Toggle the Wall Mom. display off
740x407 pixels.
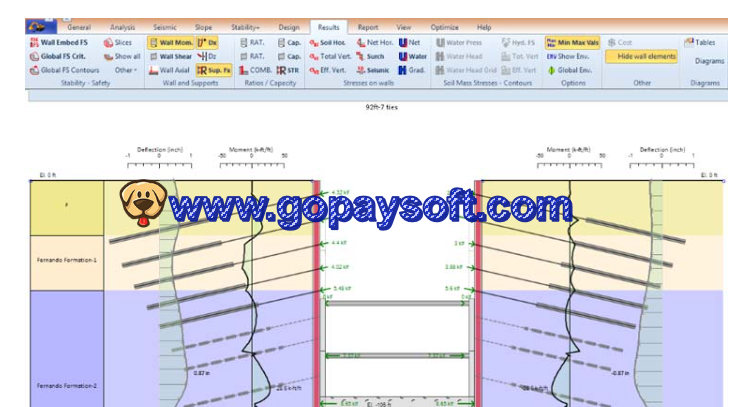click(169, 43)
